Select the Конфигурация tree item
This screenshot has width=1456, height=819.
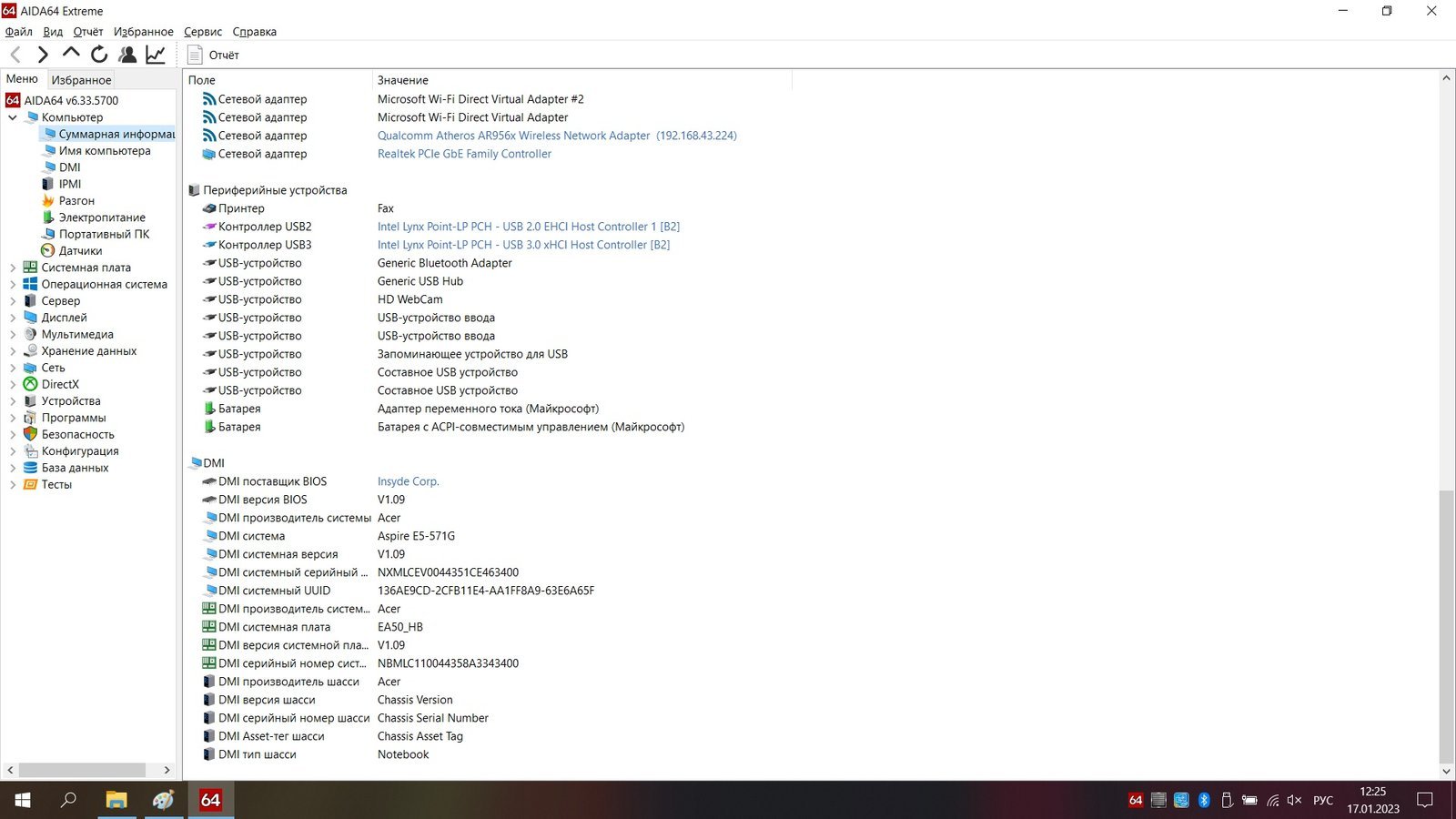click(79, 451)
